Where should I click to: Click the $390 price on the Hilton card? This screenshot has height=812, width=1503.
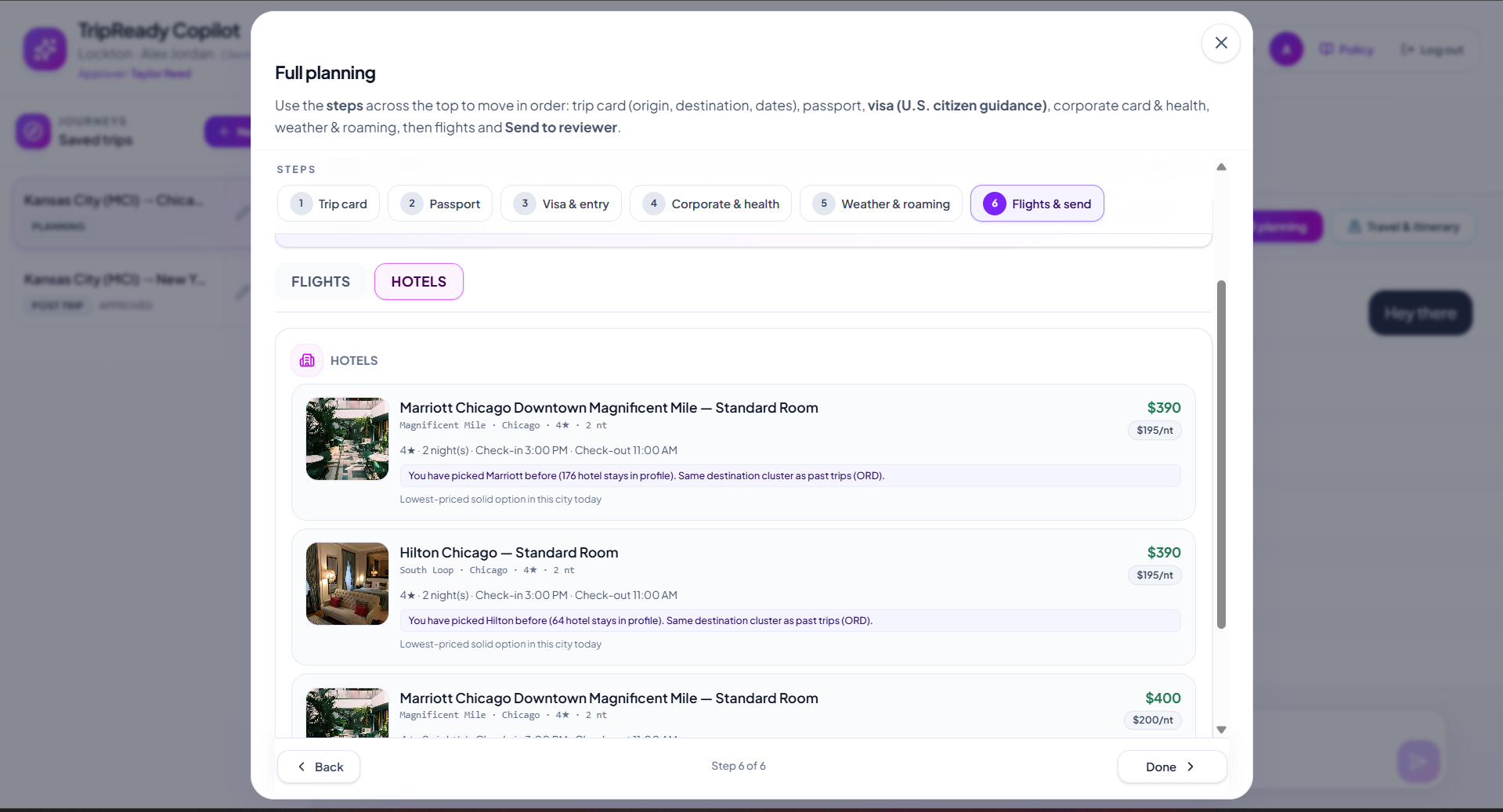click(1164, 553)
